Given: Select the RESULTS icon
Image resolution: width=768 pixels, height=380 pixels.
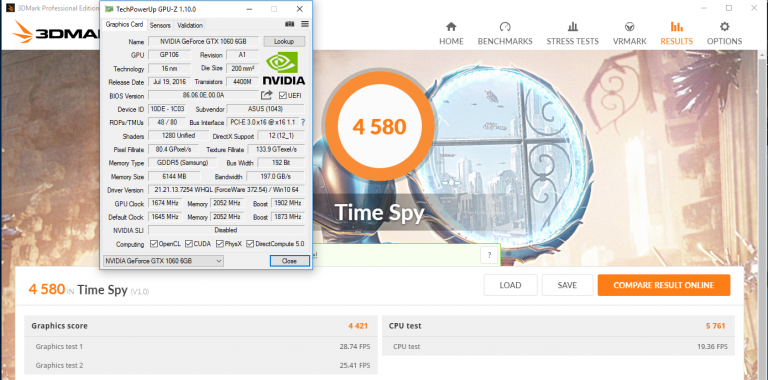Looking at the screenshot, I should point(676,27).
